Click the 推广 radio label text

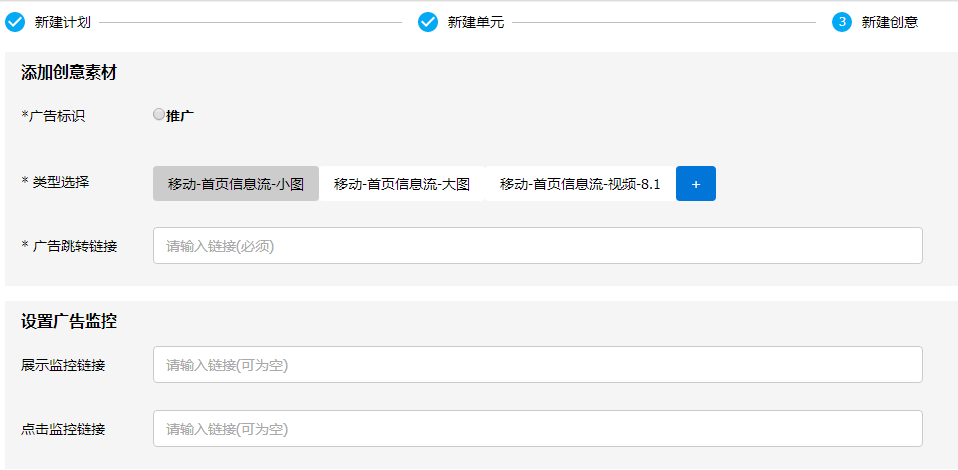pyautogui.click(x=180, y=116)
